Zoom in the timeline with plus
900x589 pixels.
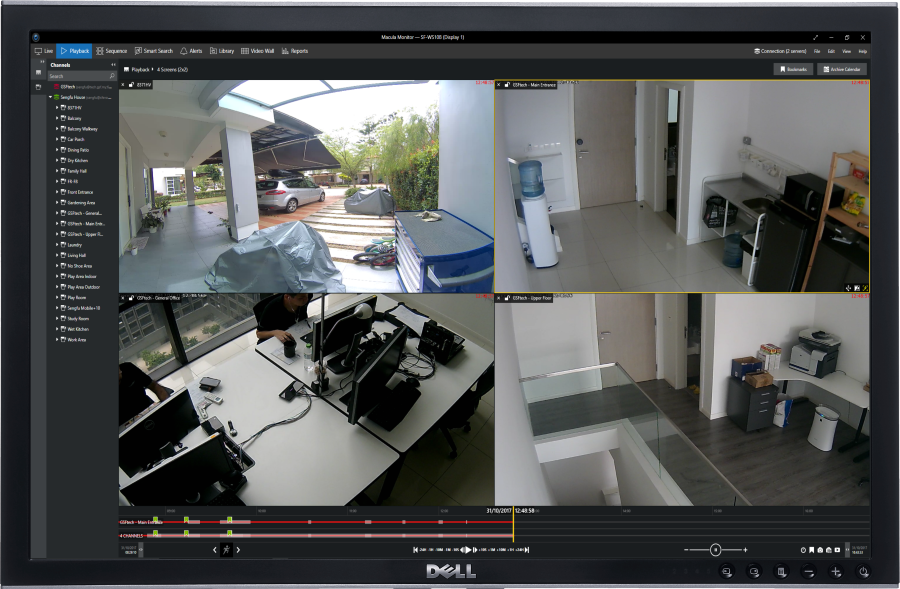(745, 550)
